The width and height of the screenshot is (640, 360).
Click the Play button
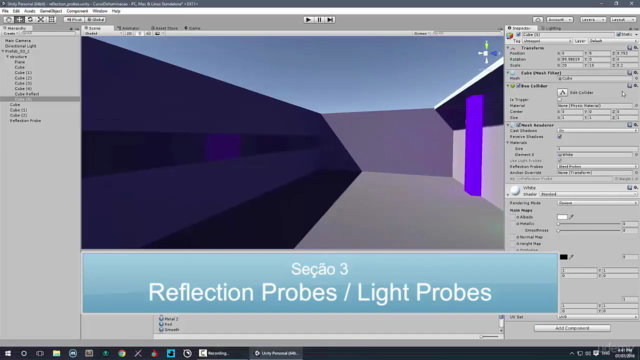[x=309, y=20]
